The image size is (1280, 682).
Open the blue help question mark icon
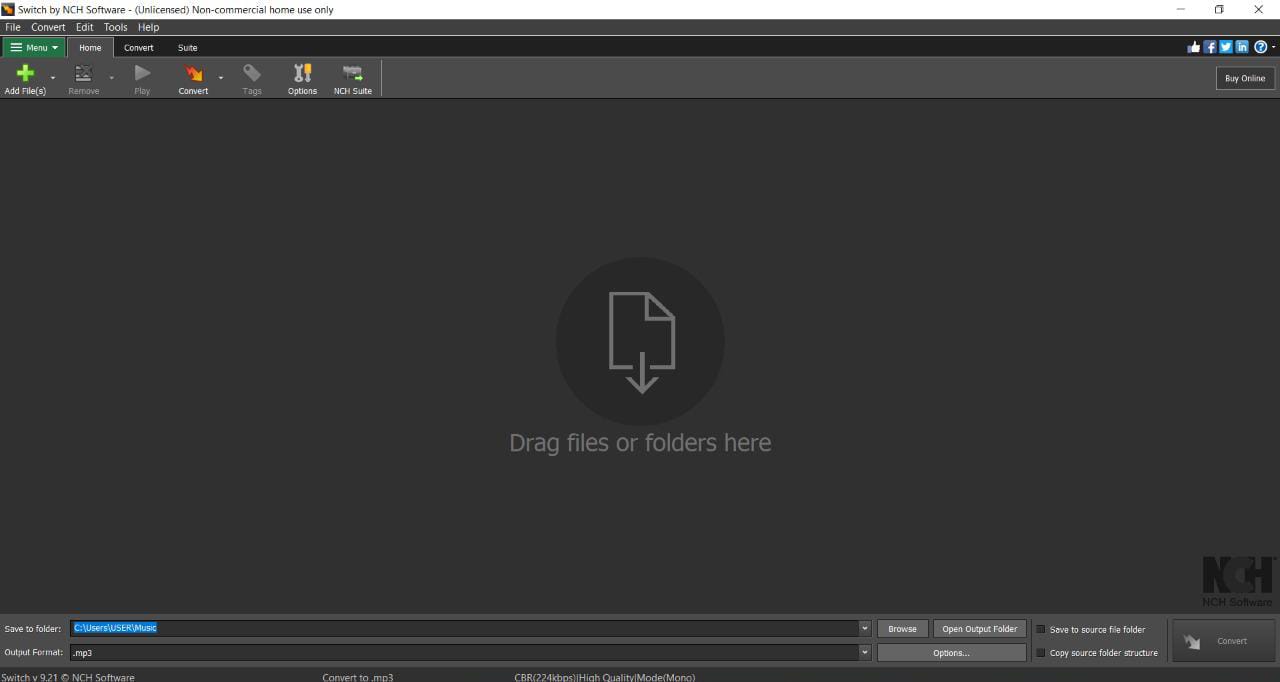1260,47
